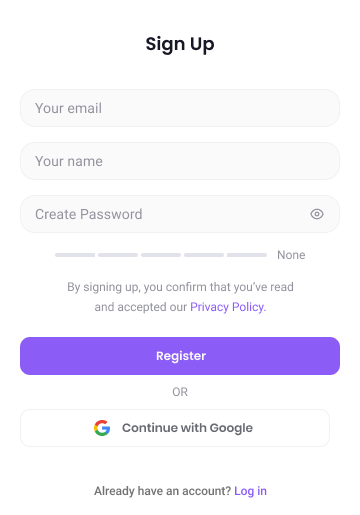
Task: Click the Already have an account text
Action: pos(162,491)
